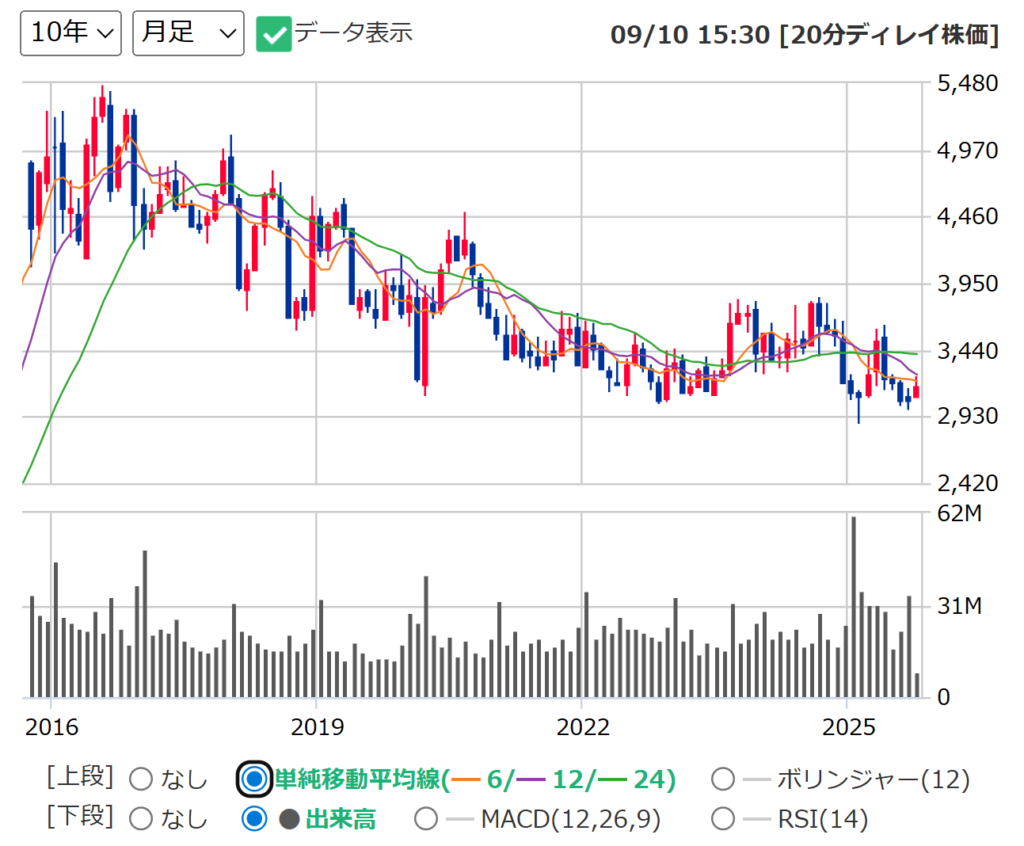Click the tallest volume bar near 2025

coord(853,607)
